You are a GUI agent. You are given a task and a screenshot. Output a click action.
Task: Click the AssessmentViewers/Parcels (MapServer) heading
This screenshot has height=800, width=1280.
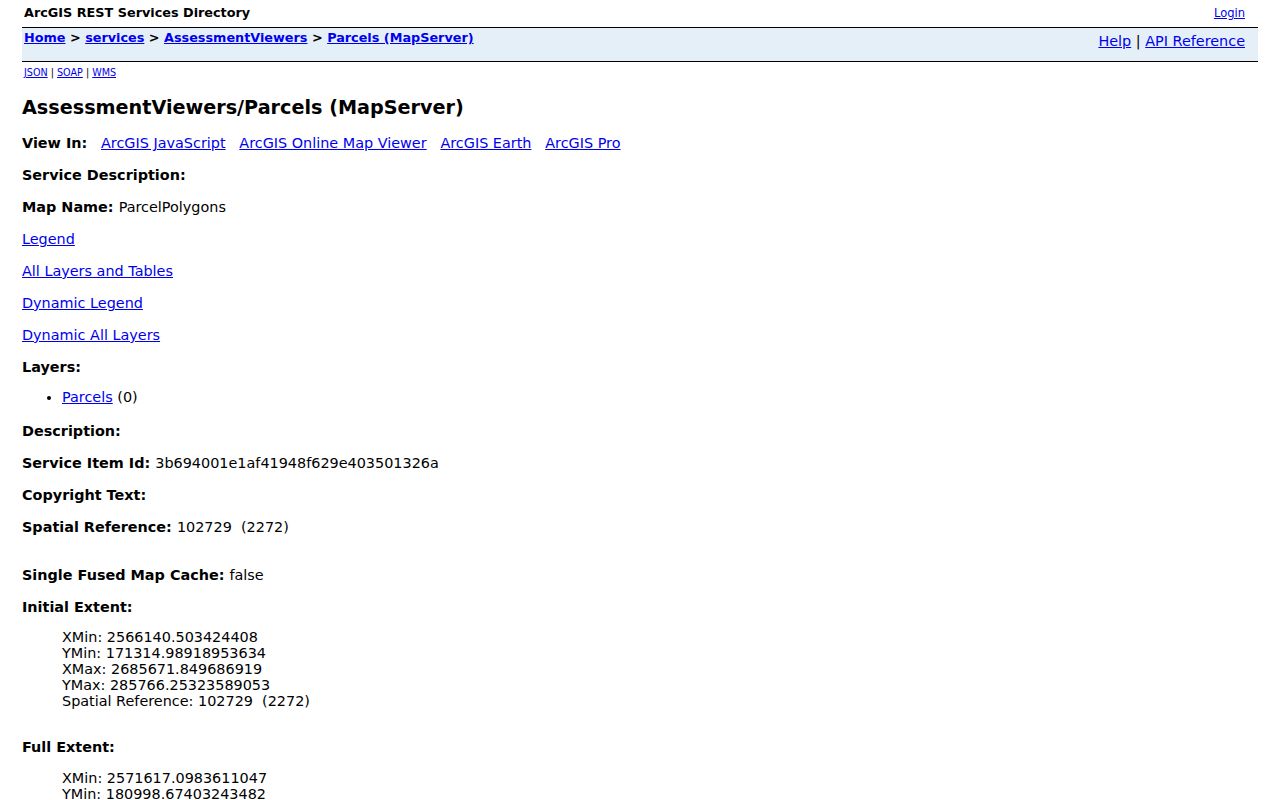point(243,107)
